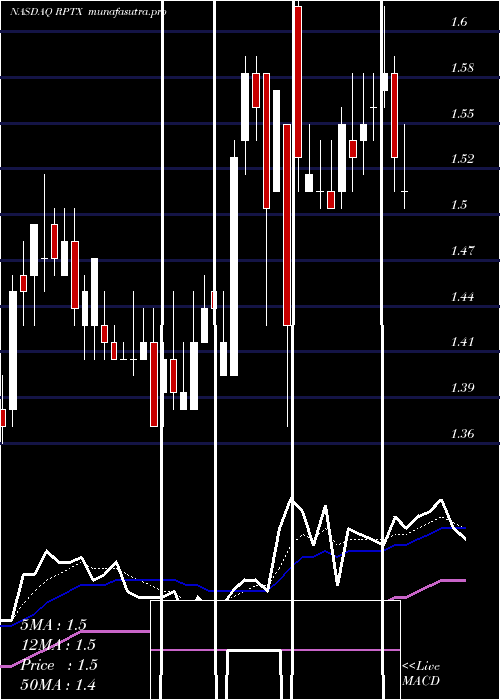Click the 1.6 price axis label
Image resolution: width=500 pixels, height=700 pixels.
pyautogui.click(x=458, y=21)
